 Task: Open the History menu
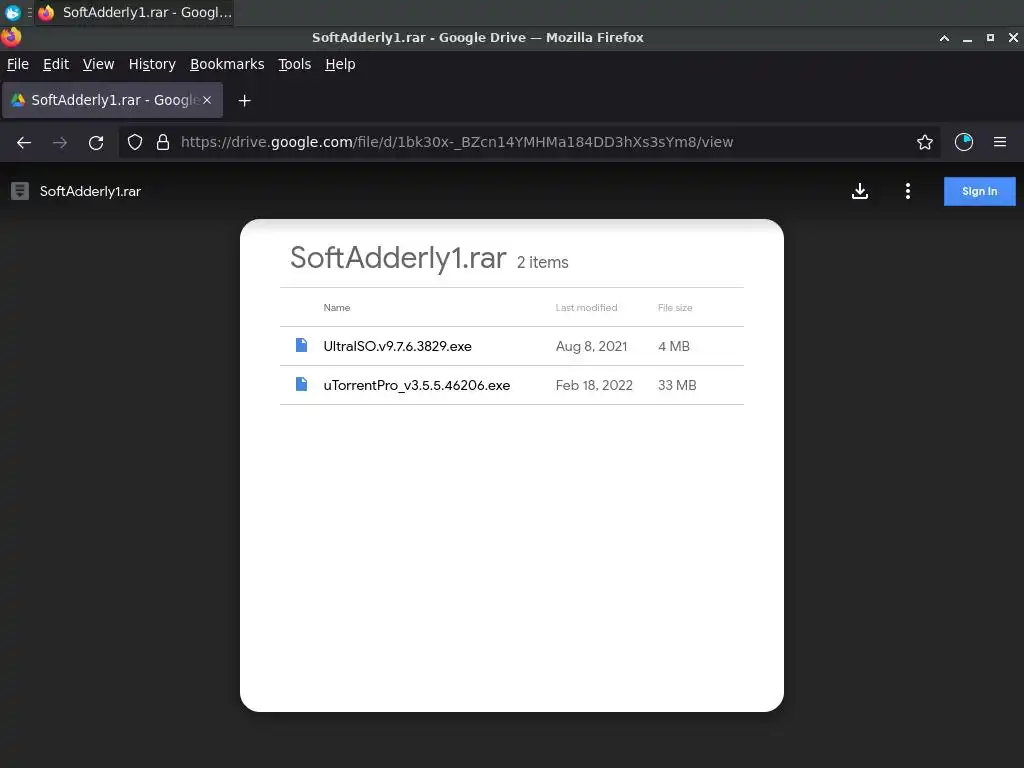[152, 64]
